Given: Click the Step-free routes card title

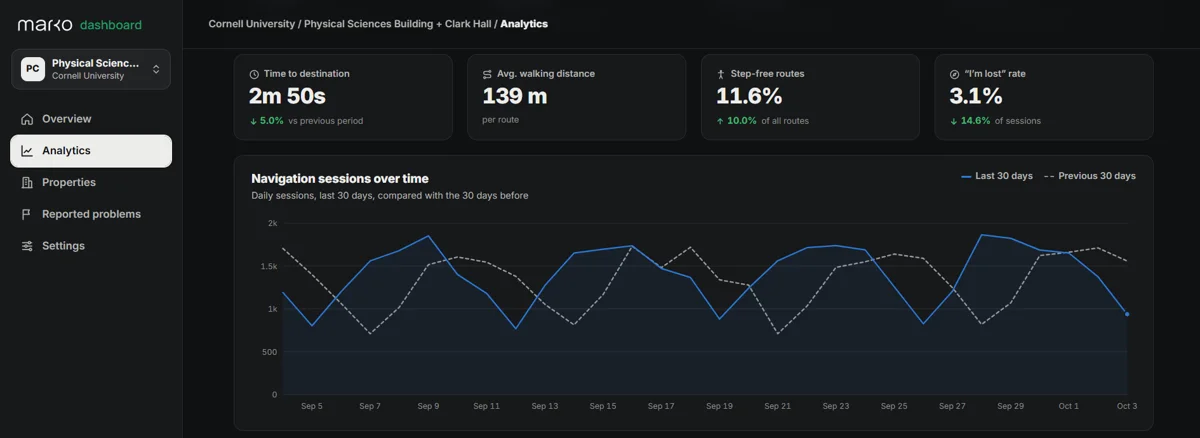Looking at the screenshot, I should point(767,74).
